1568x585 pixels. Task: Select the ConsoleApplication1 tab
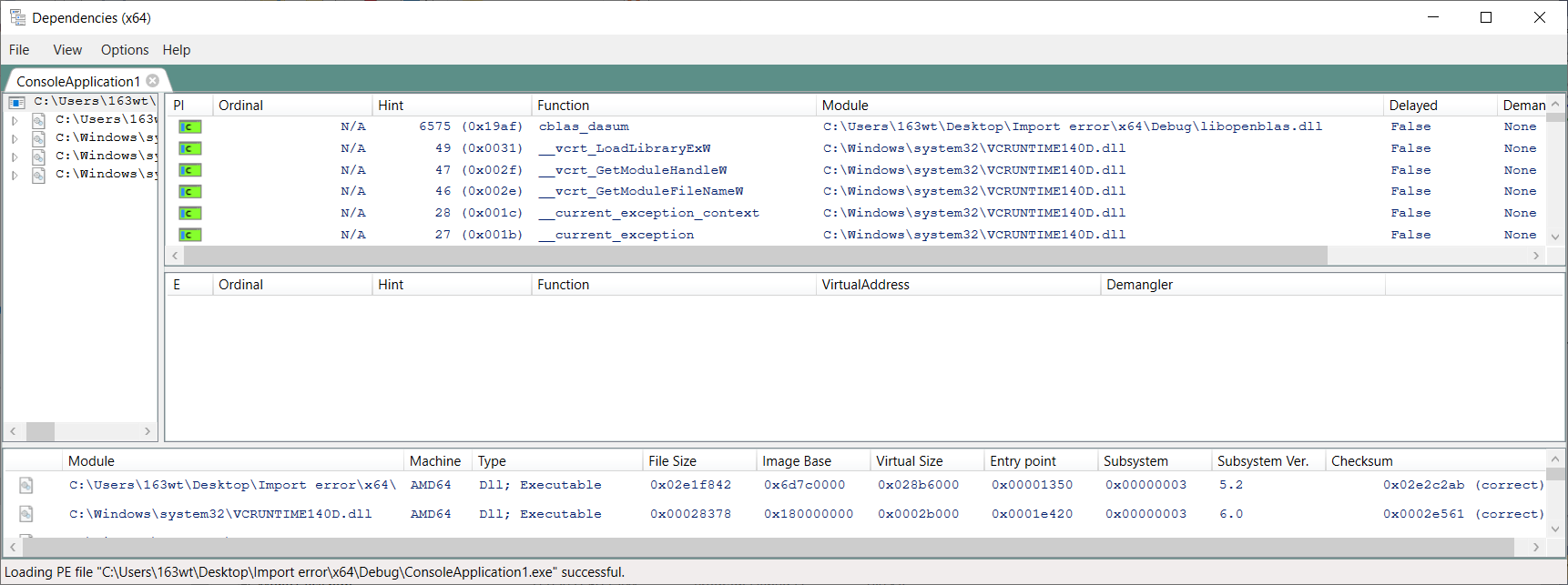(78, 81)
